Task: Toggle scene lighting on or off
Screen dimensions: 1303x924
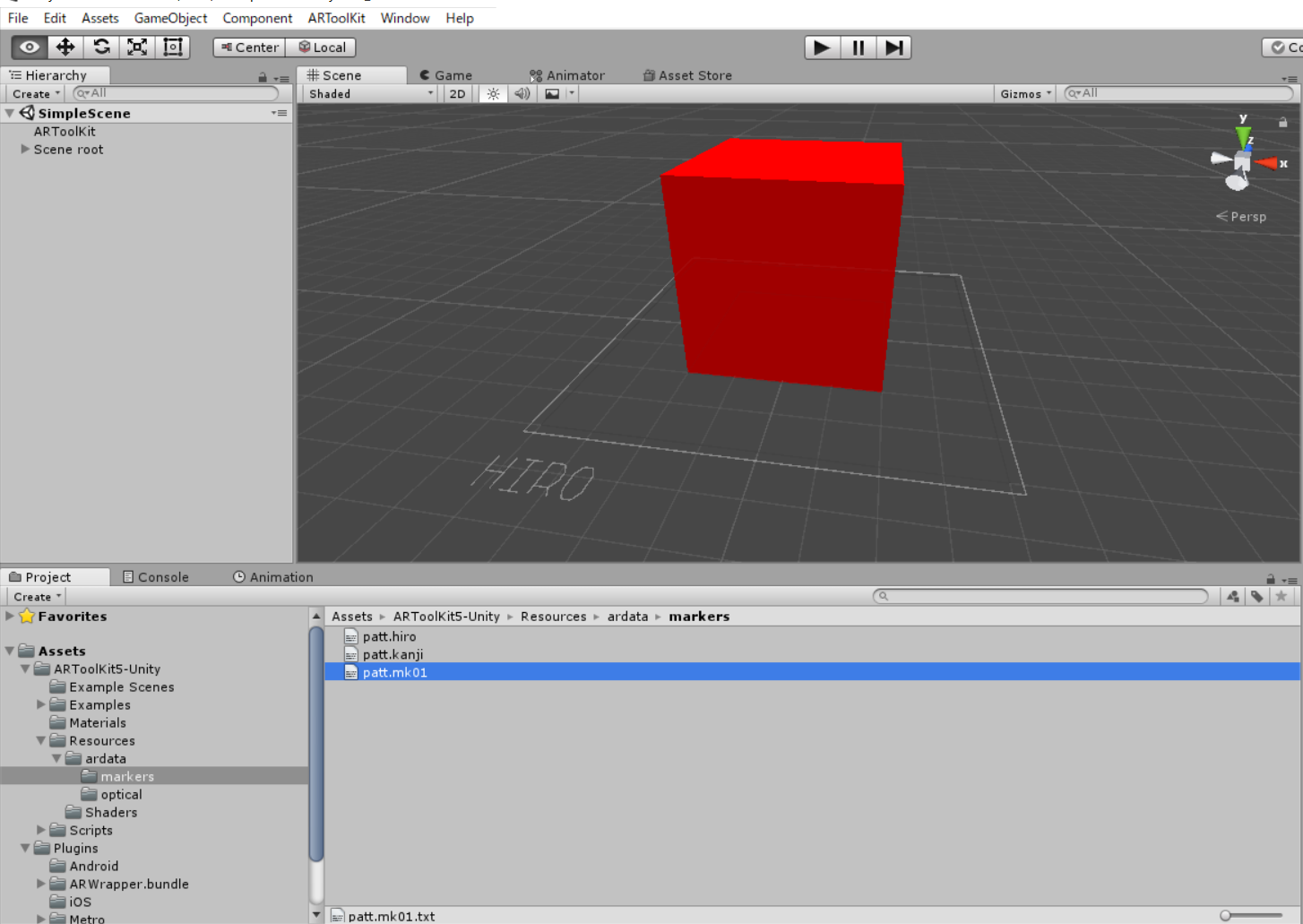Action: [493, 94]
